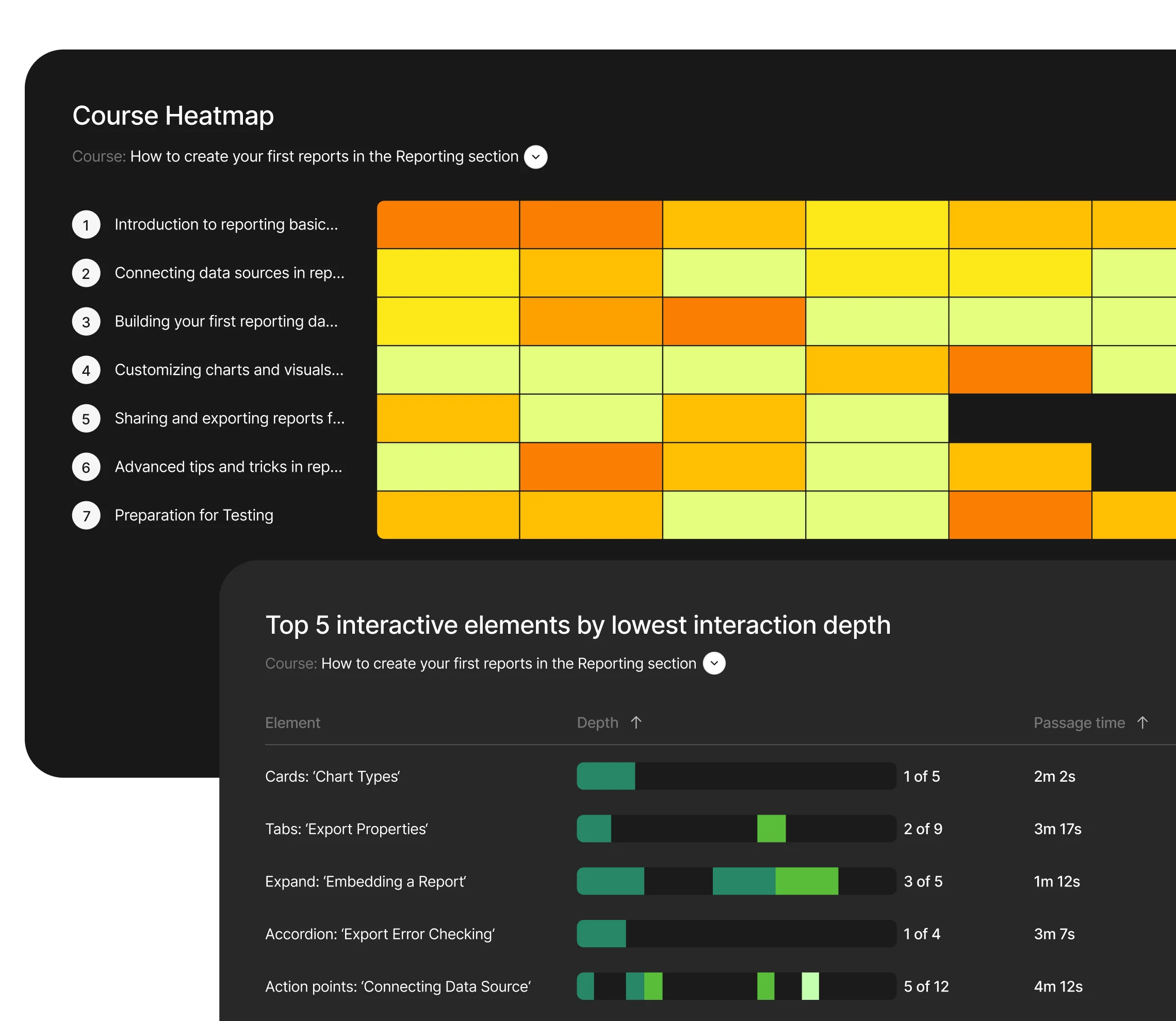
Task: Click the Element column header
Action: 292,722
